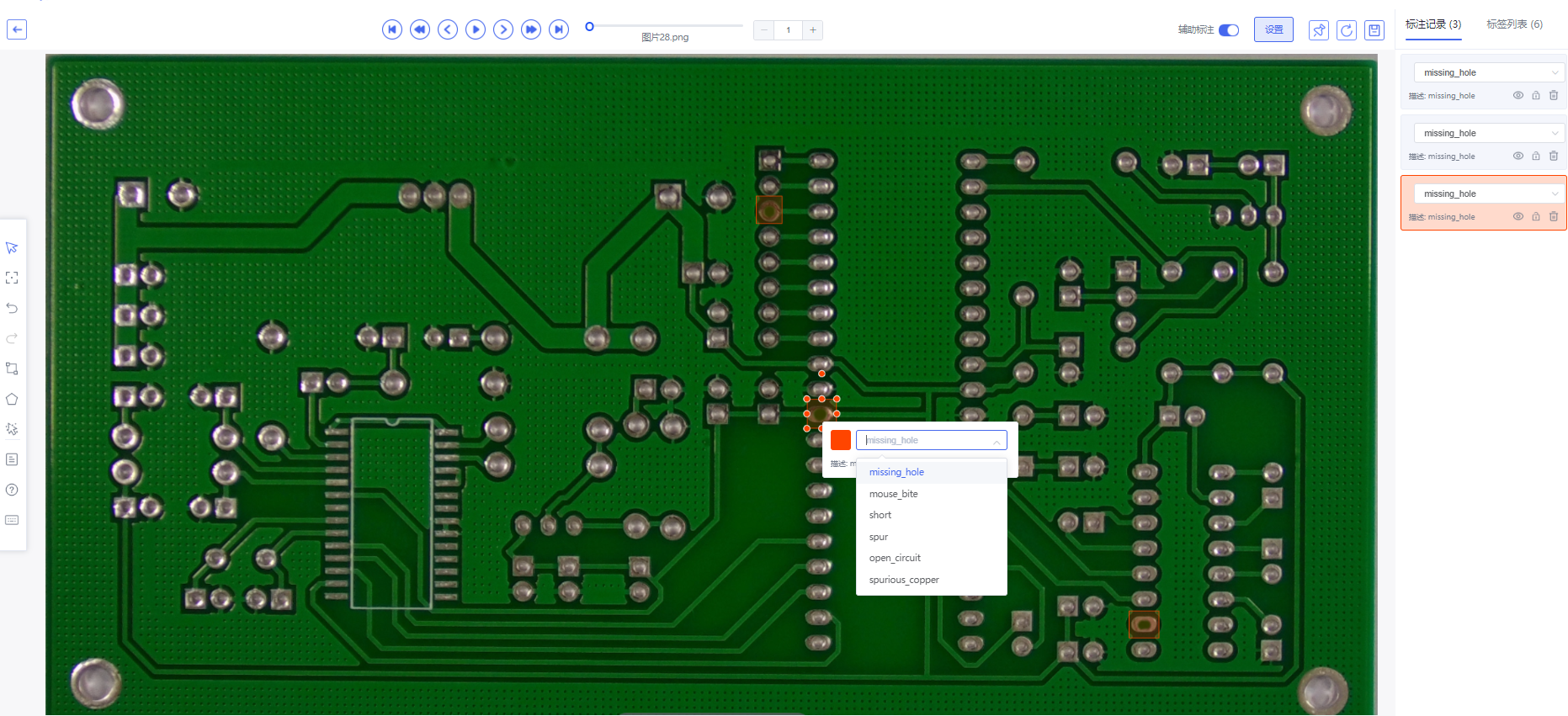This screenshot has width=1568, height=716.
Task: Select the annotation box in the top IC pin column
Action: 769,209
